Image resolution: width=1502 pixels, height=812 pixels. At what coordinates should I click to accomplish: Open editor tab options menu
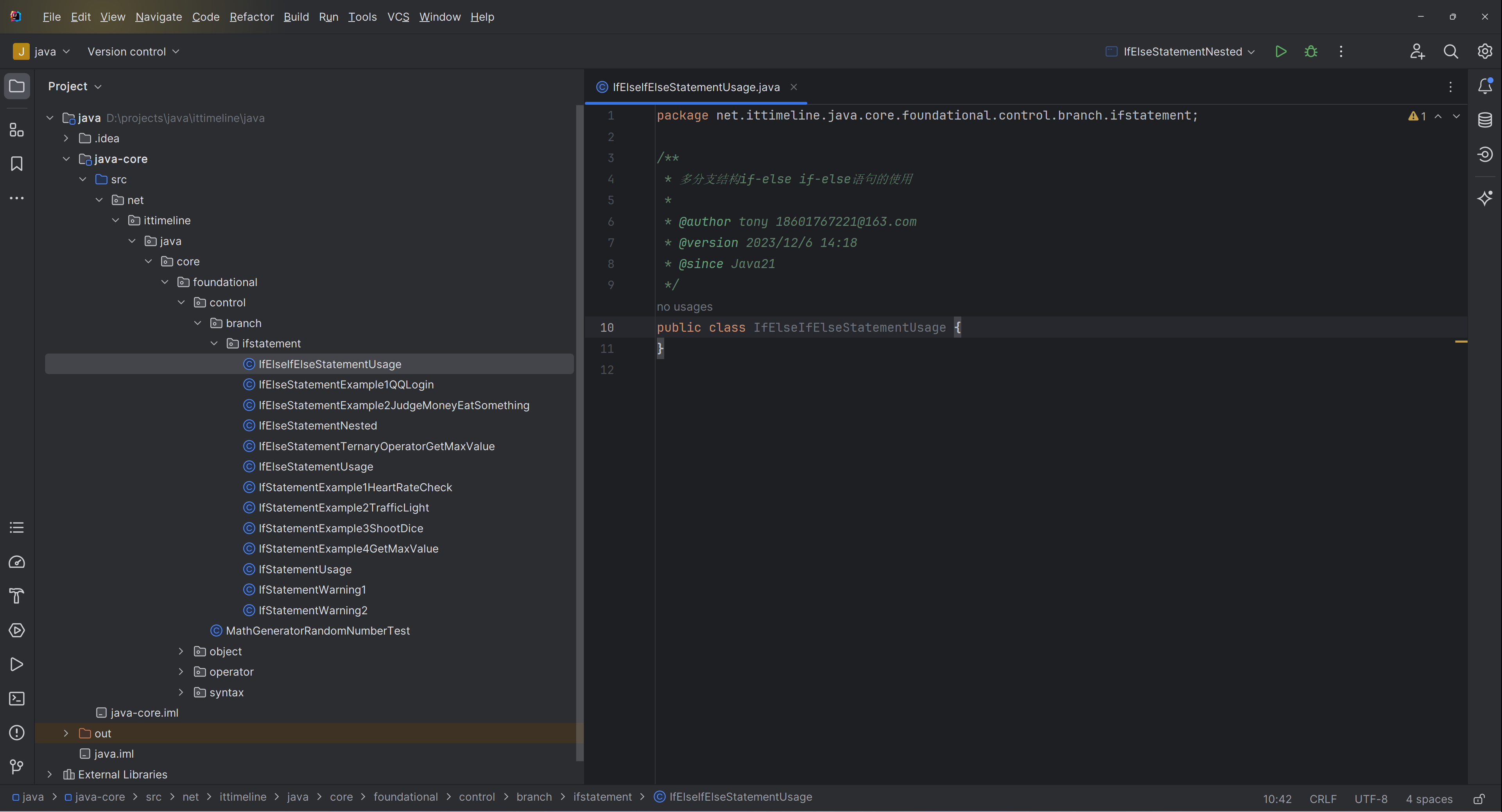tap(1451, 87)
